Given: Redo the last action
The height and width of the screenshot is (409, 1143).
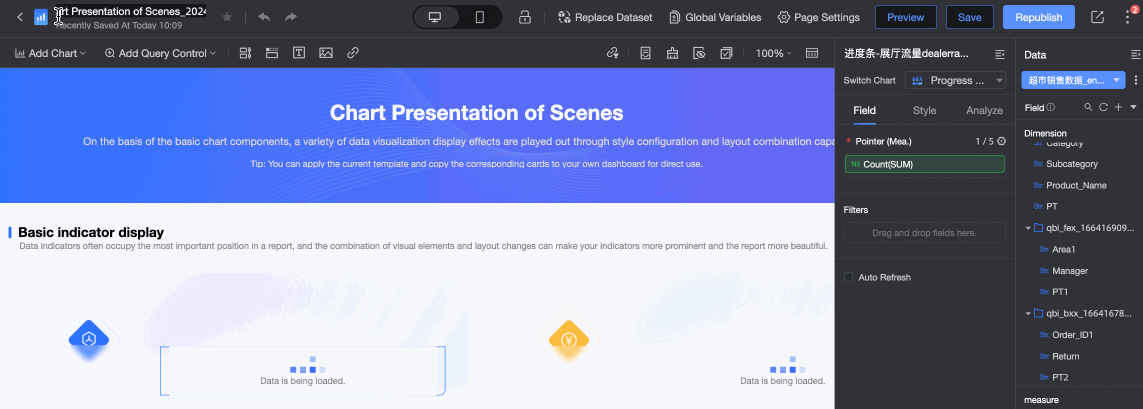Looking at the screenshot, I should (290, 17).
